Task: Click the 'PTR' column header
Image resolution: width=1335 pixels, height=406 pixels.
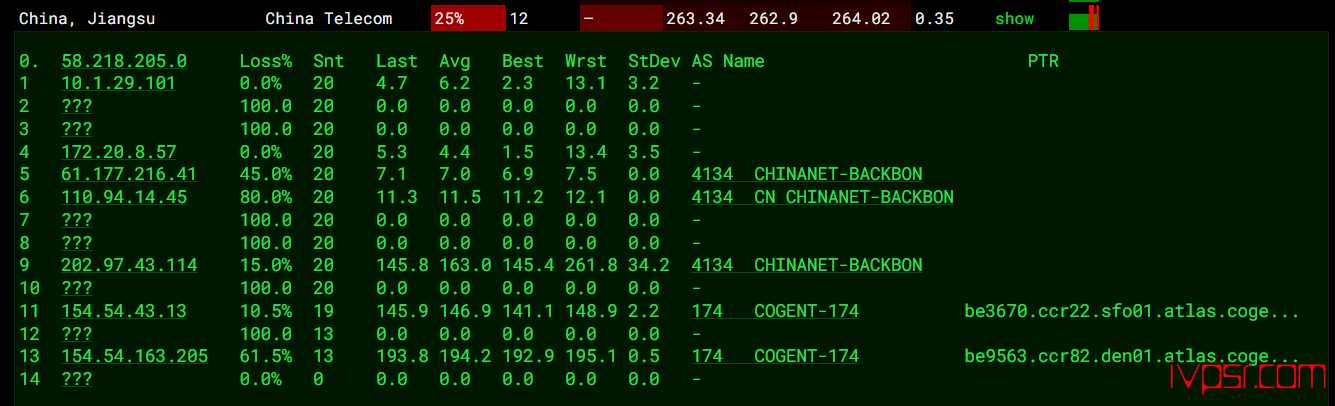Action: pyautogui.click(x=1043, y=61)
